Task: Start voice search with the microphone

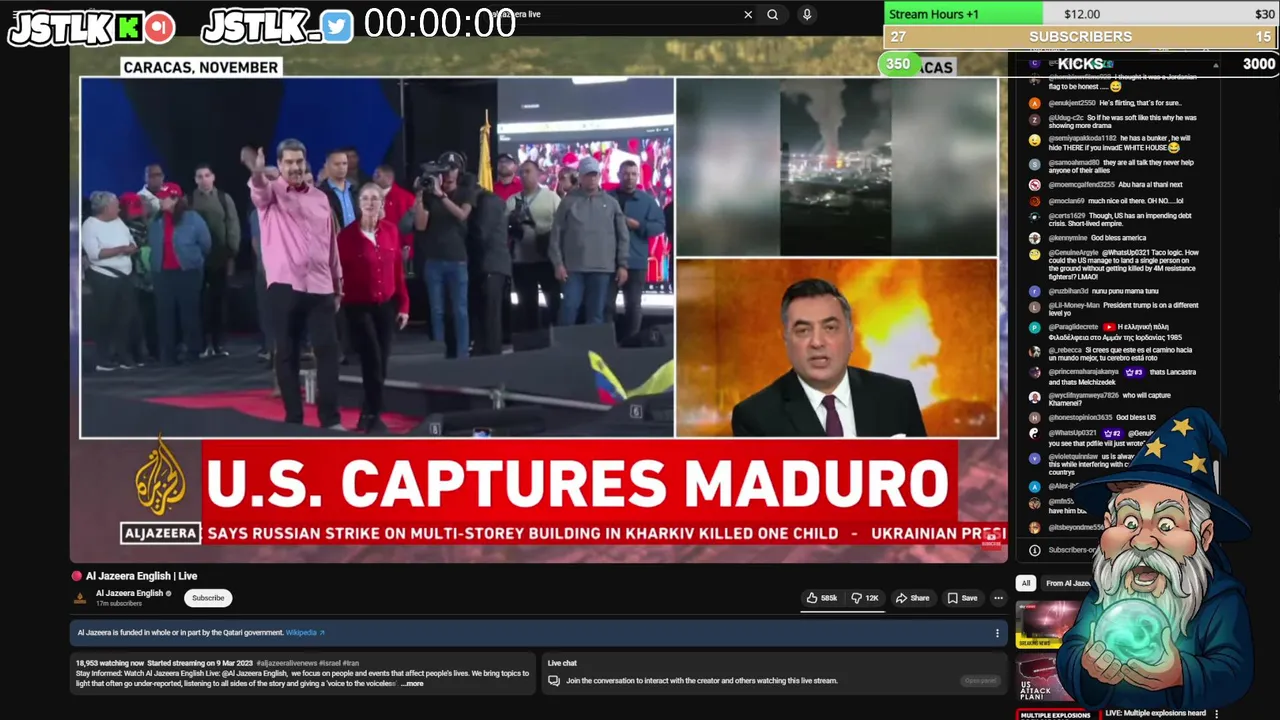Action: tap(807, 15)
